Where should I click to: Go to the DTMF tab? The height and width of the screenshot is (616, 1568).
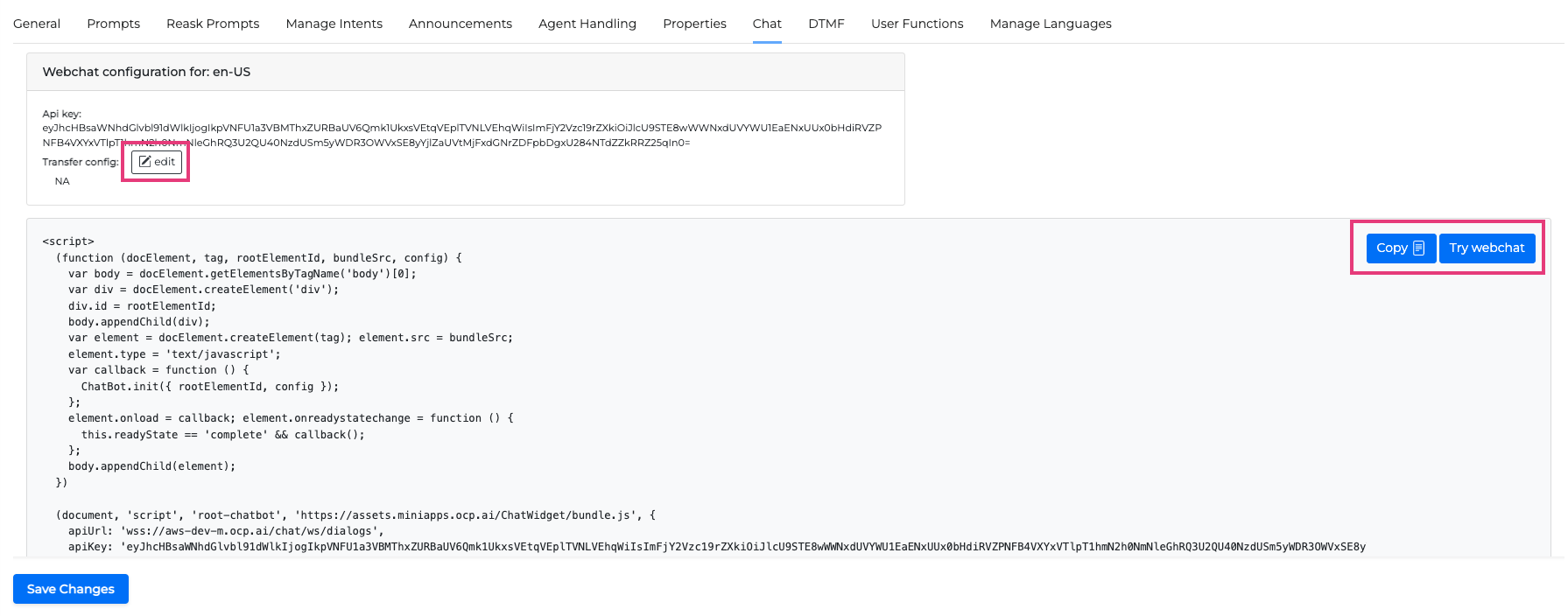826,24
